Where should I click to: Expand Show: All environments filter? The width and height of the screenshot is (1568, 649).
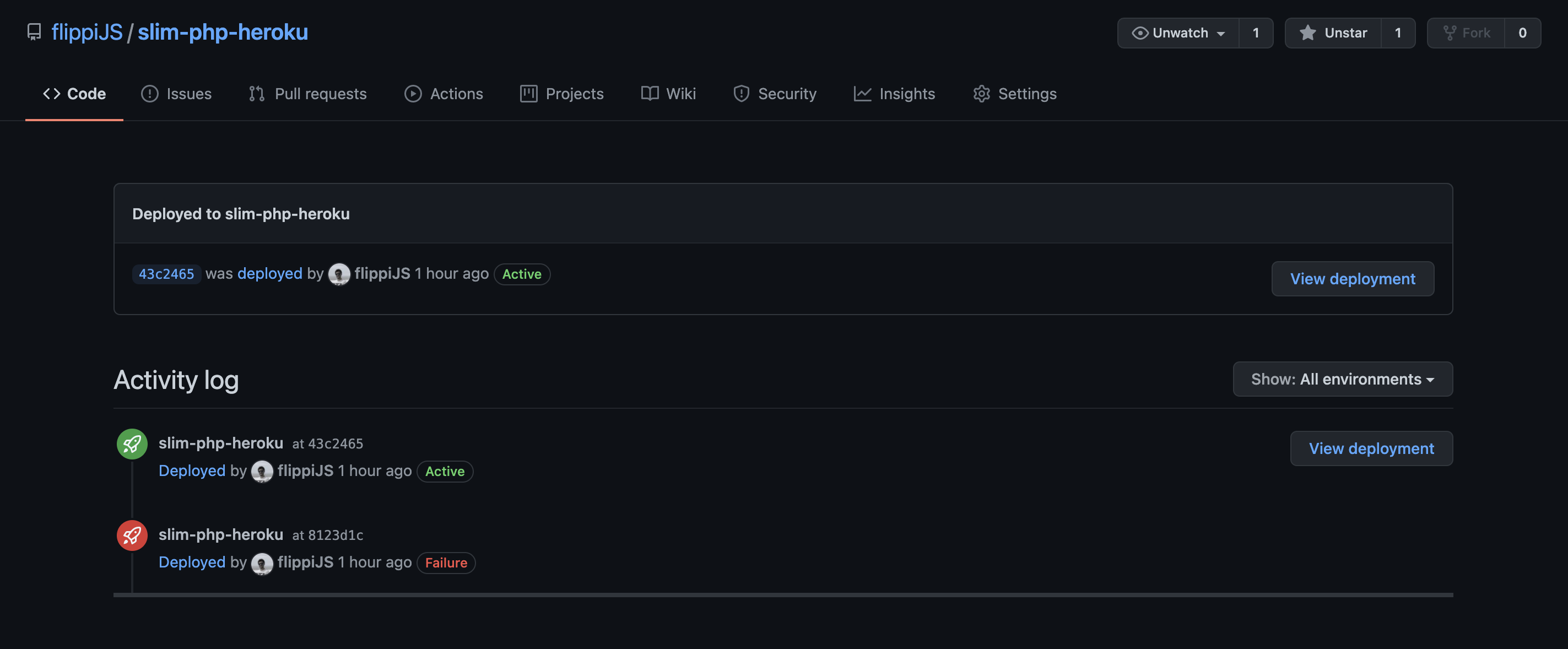tap(1342, 379)
